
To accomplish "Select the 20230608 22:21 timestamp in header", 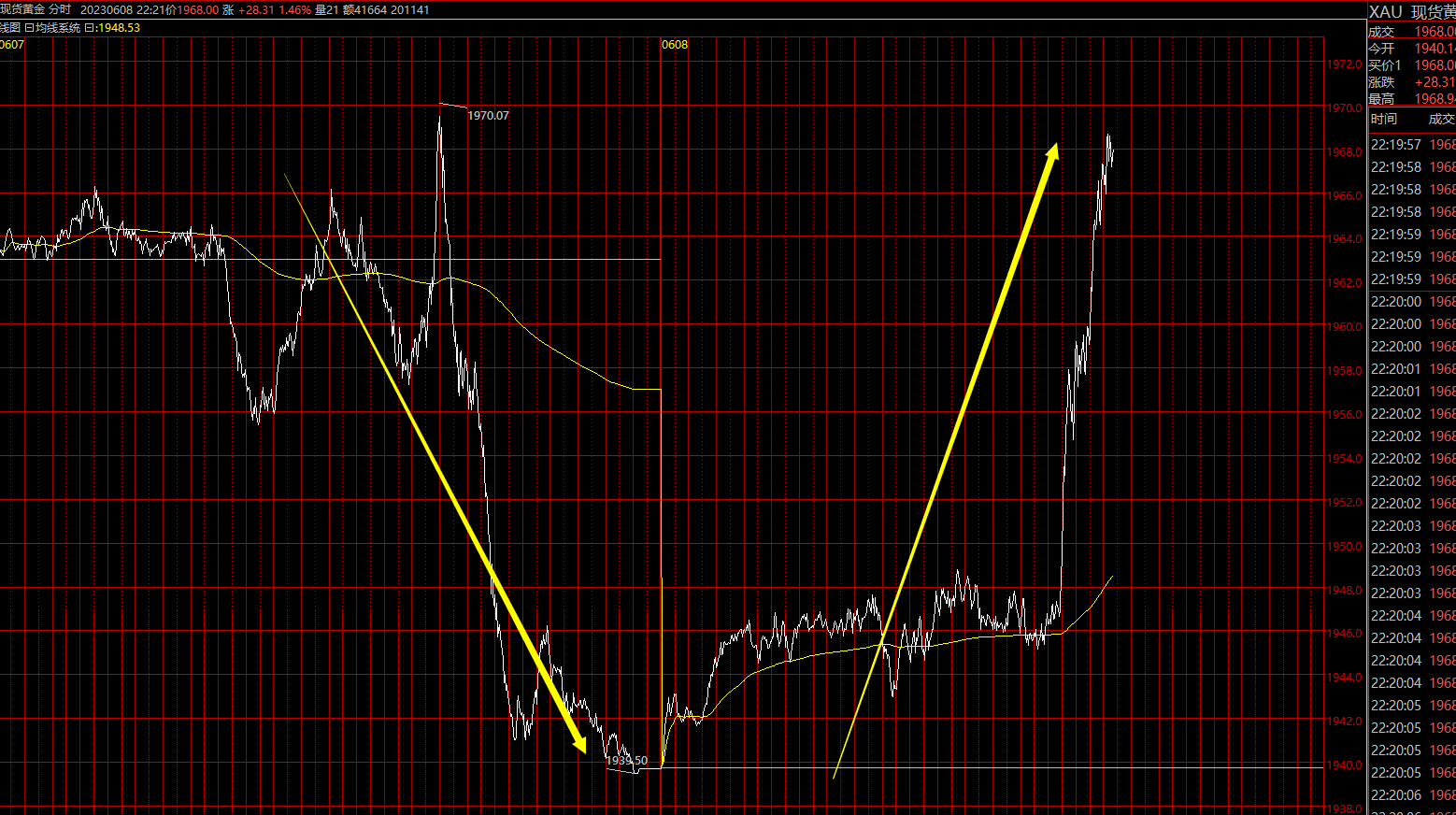I will coord(122,9).
